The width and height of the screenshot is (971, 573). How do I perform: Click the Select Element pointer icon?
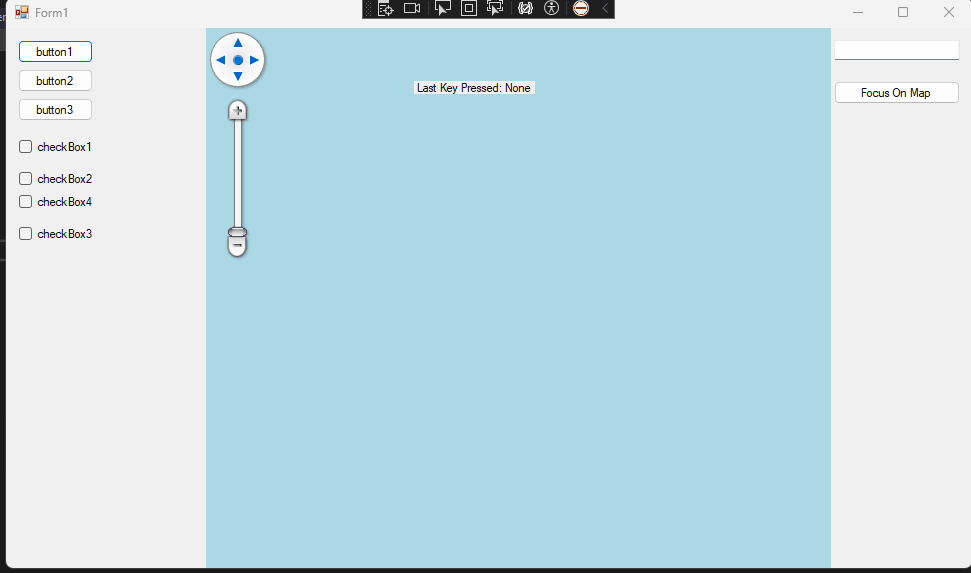coord(443,9)
